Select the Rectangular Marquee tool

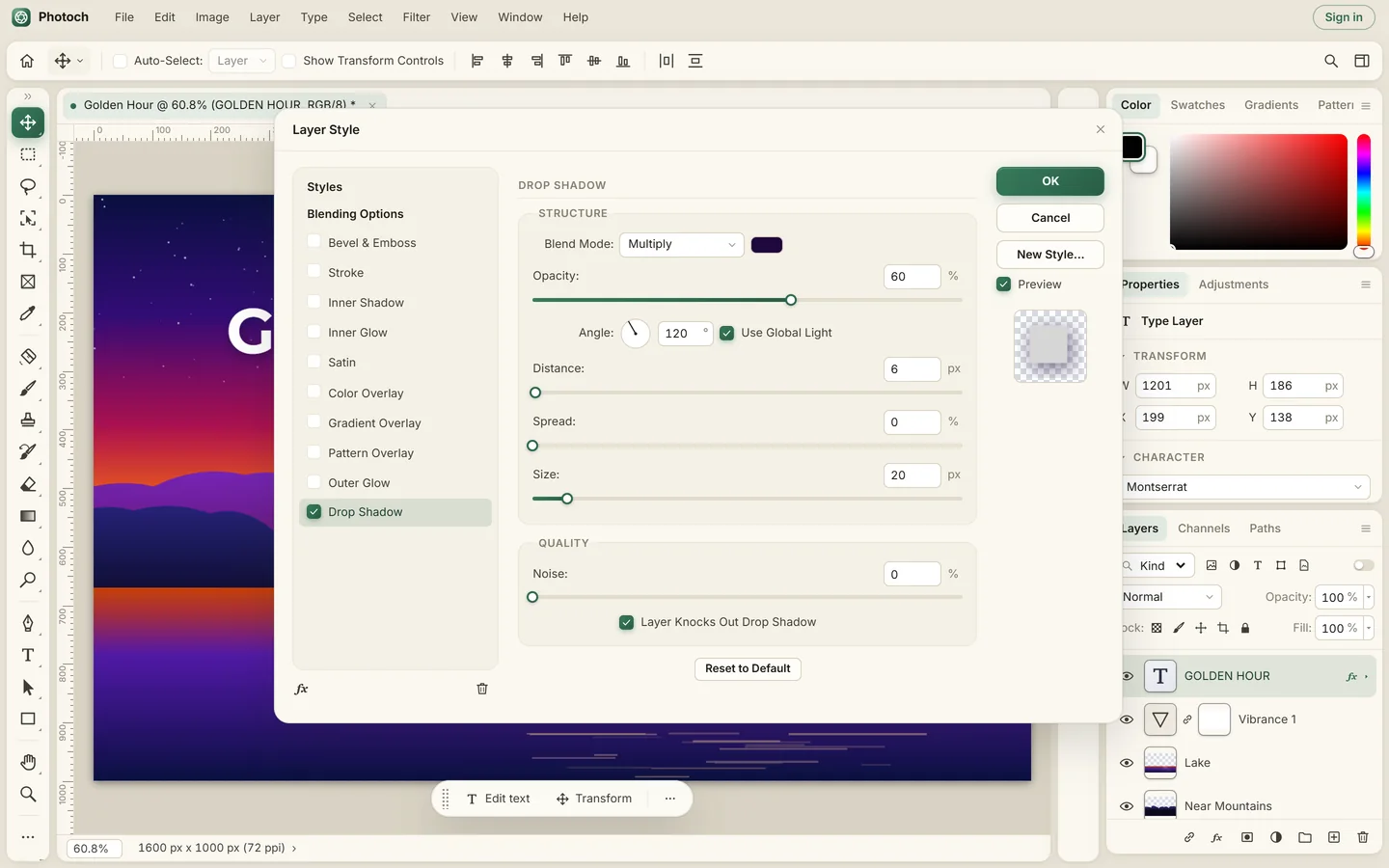coord(28,154)
